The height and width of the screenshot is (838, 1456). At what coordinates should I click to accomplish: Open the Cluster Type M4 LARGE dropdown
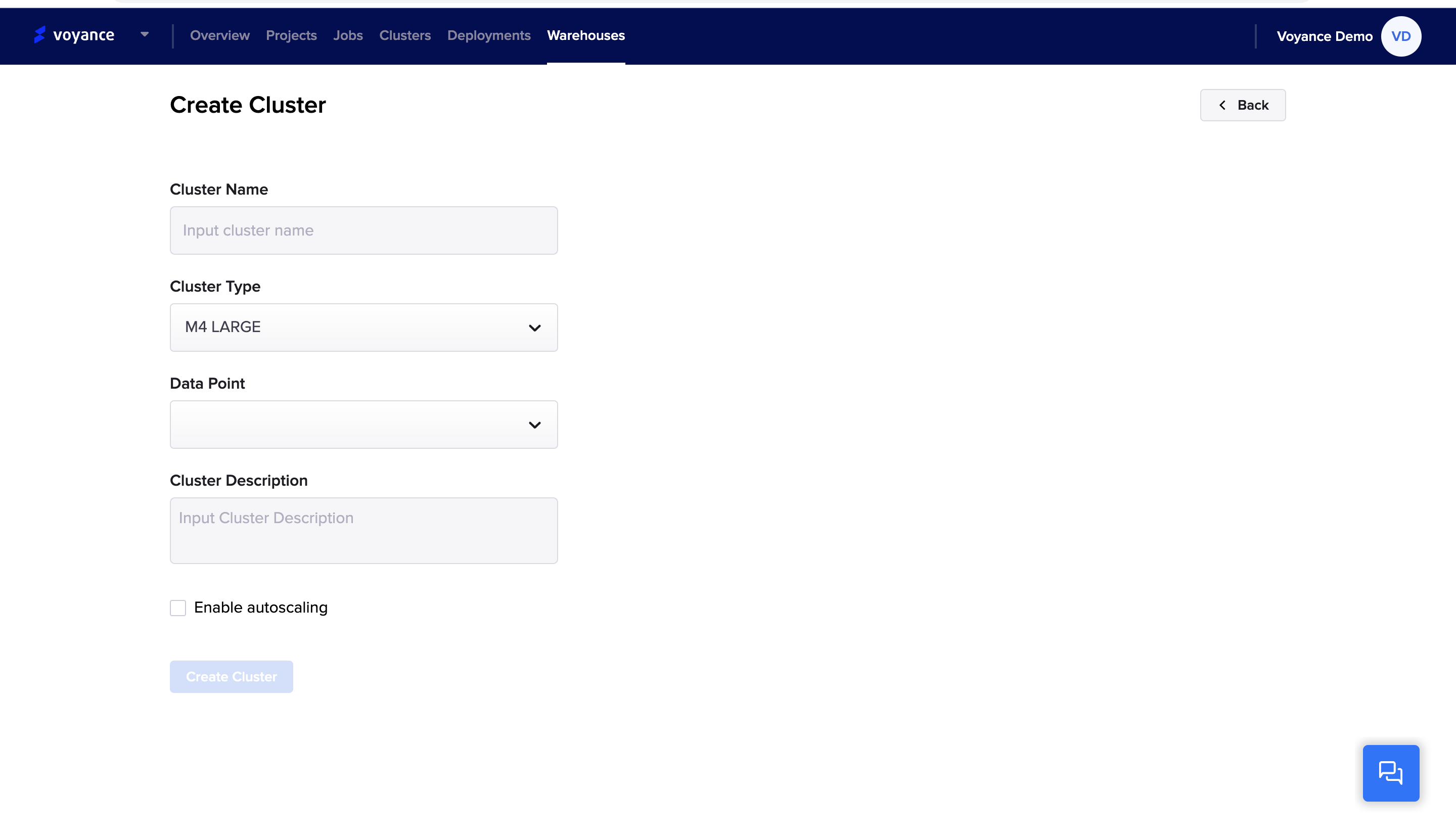(363, 328)
